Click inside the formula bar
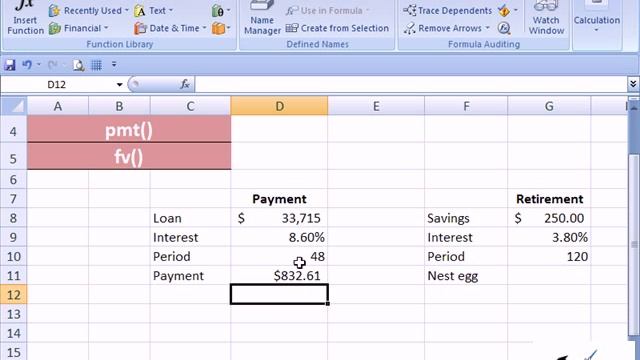640x360 pixels. click(410, 84)
